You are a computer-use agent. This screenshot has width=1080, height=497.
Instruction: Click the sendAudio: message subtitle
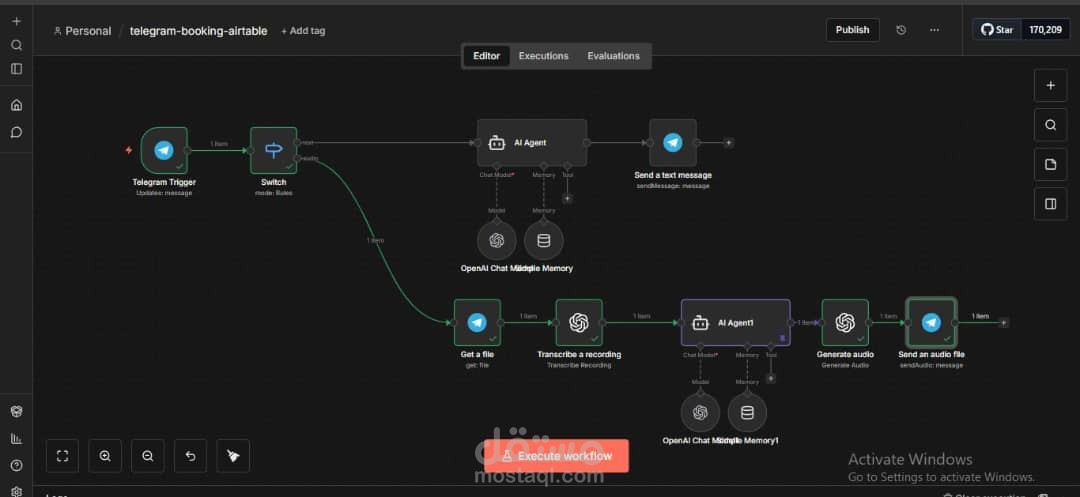[931, 366]
